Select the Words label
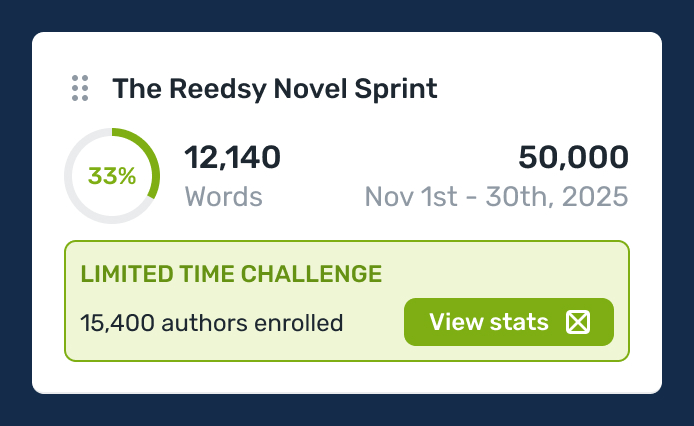Image resolution: width=694 pixels, height=426 pixels. (224, 196)
